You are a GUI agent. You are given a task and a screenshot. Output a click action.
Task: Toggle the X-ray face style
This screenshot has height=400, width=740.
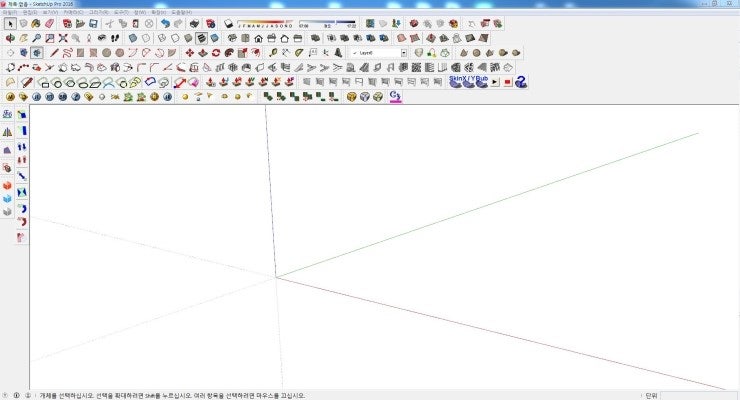tap(133, 38)
